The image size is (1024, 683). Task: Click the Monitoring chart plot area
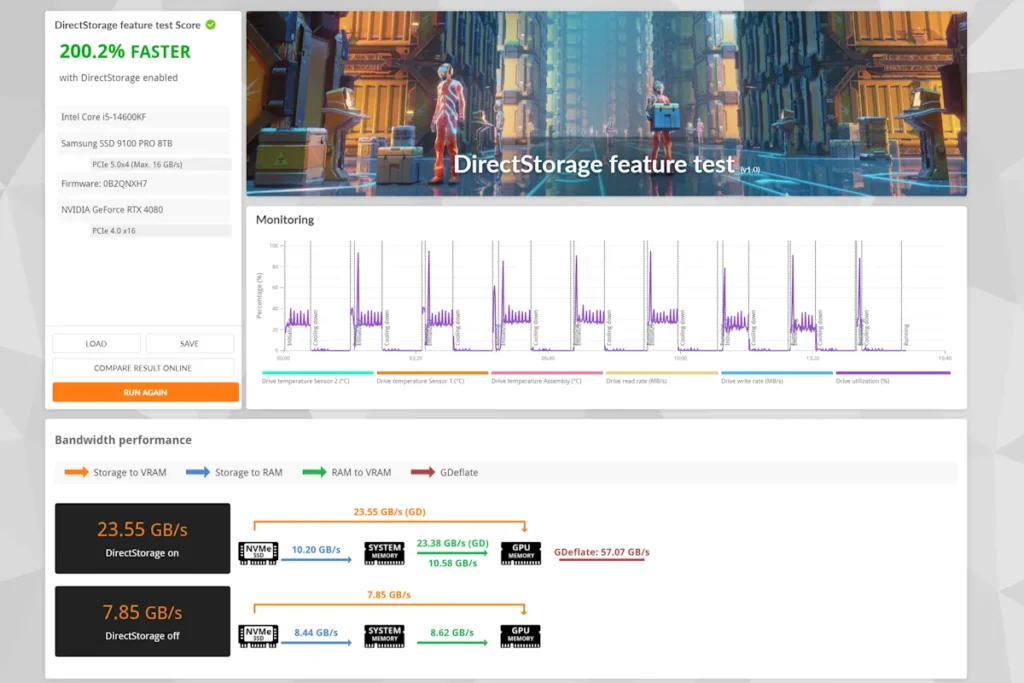click(614, 297)
